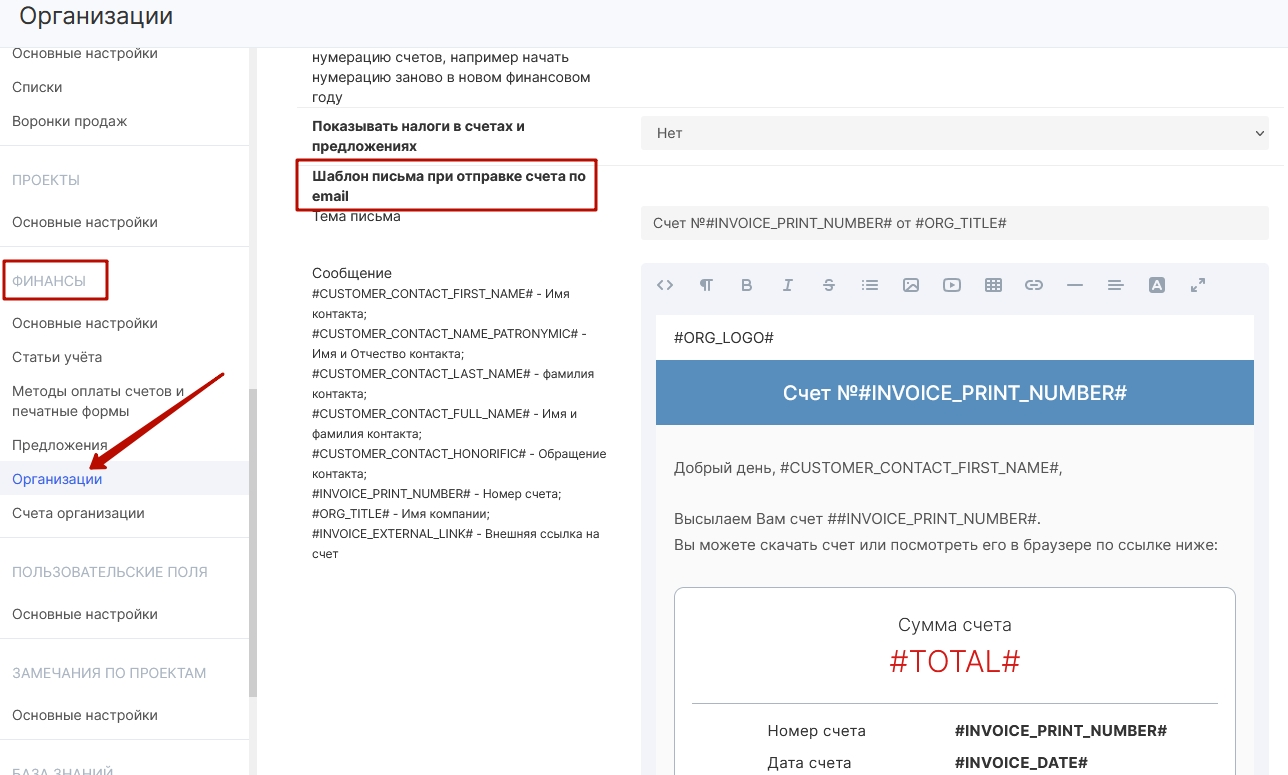This screenshot has width=1288, height=775.
Task: Click the Дата счета row label in template
Action: point(810,763)
